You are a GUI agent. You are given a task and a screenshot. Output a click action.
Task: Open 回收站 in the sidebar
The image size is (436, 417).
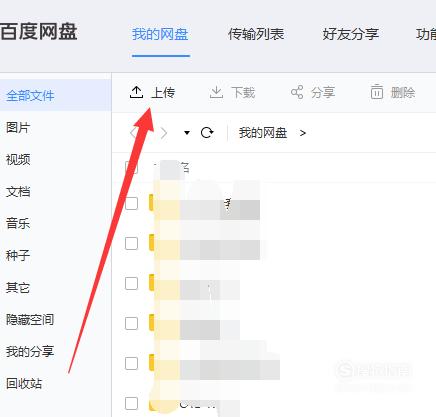(24, 383)
